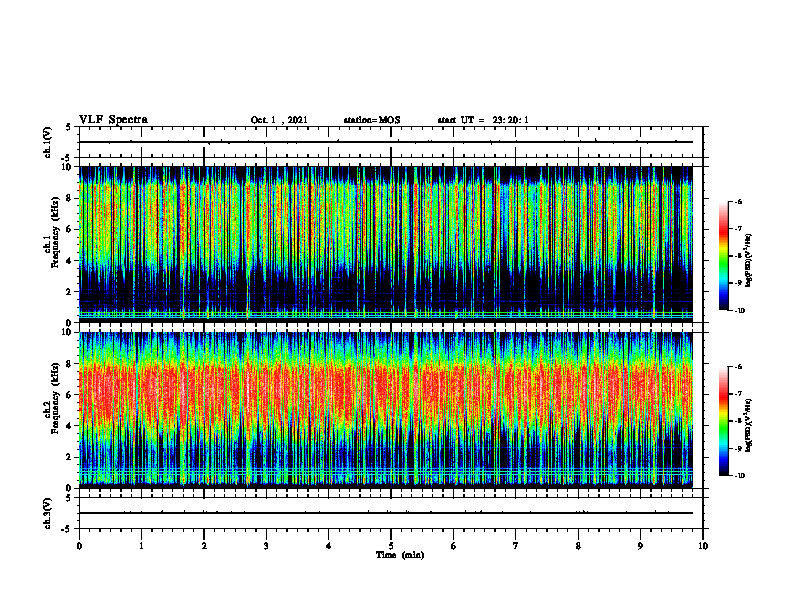
Task: Click the ch.1 spectrogram color scale bar
Action: 723,256
